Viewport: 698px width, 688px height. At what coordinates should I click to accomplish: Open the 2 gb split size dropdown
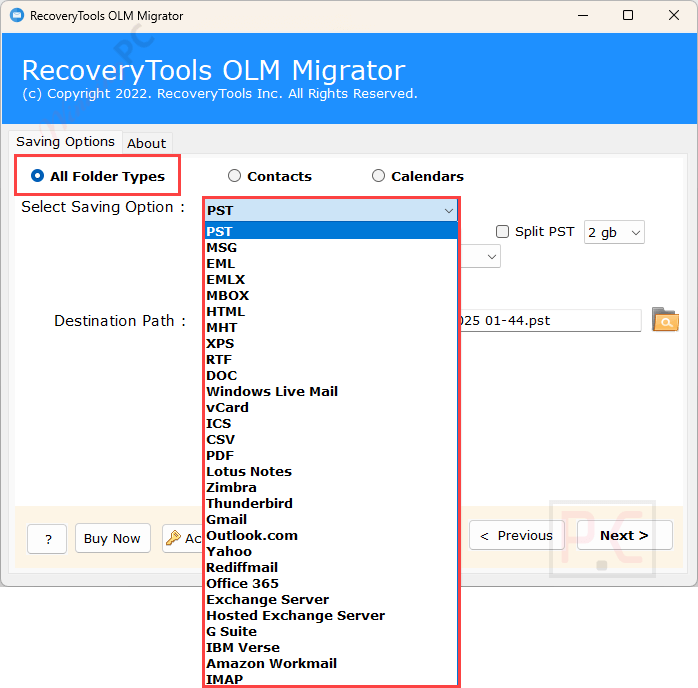614,232
